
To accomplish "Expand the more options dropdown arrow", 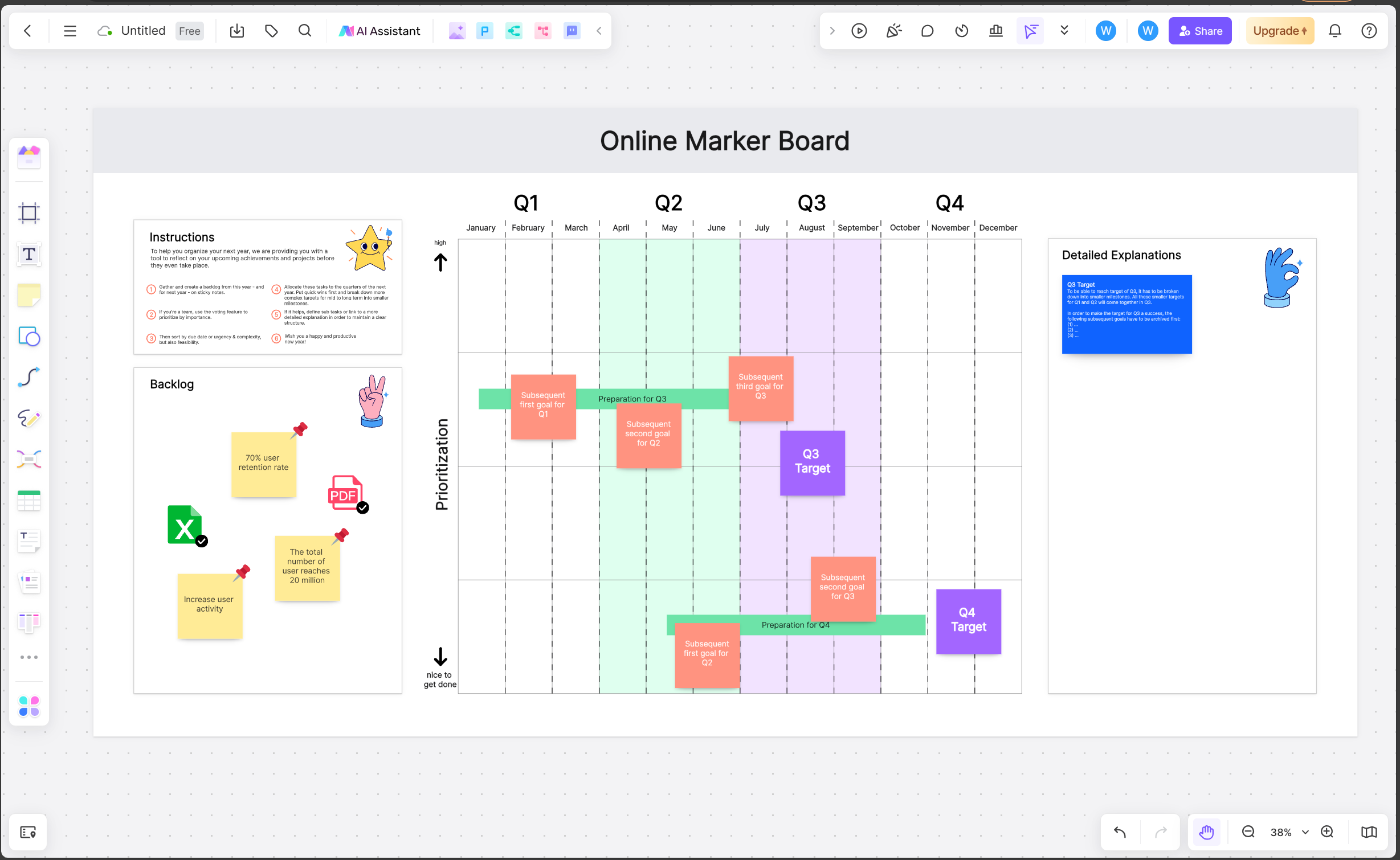I will [1064, 31].
